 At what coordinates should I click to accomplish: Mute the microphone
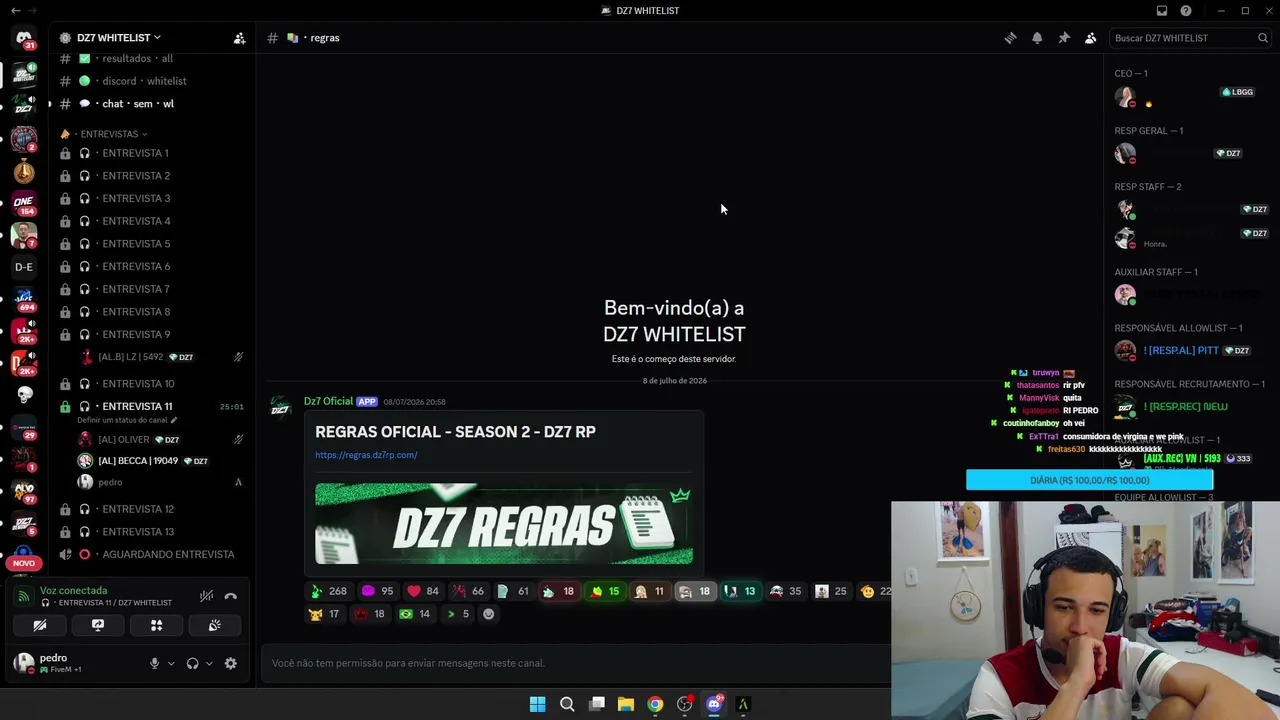(x=154, y=663)
